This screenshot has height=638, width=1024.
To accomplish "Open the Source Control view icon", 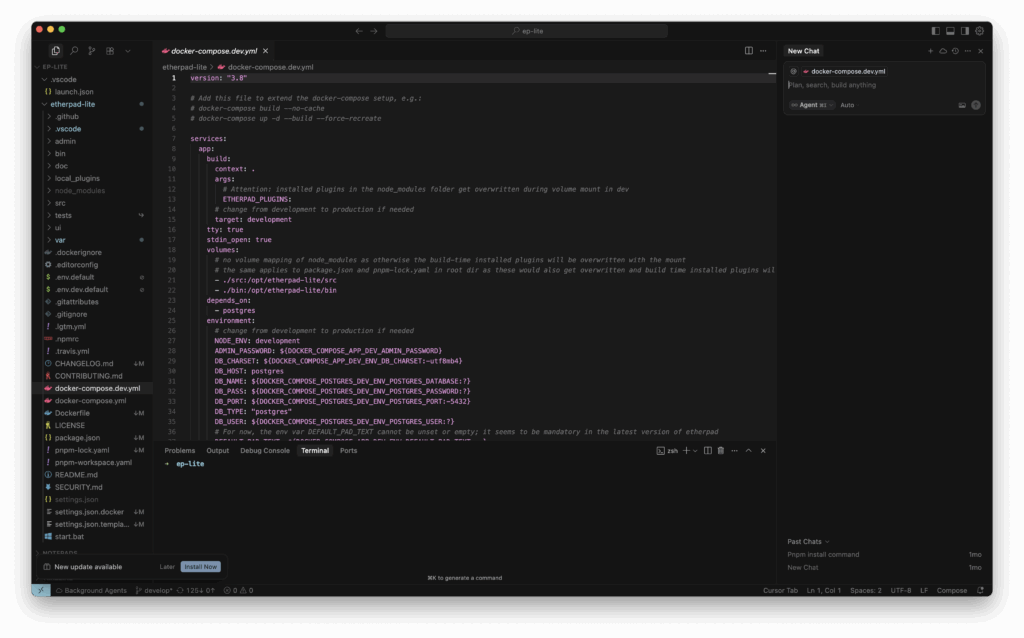I will pyautogui.click(x=92, y=51).
